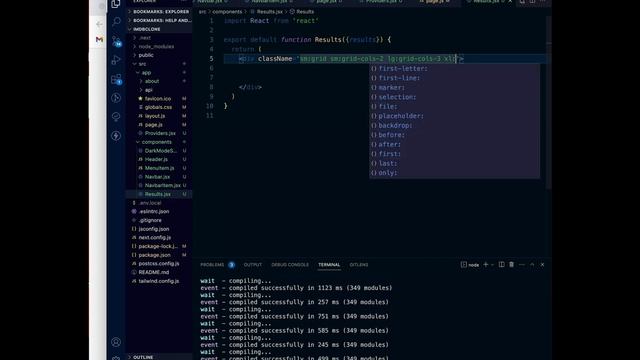Expand the OUTLINE section
Viewport: 640px width, 360px height.
158,357
